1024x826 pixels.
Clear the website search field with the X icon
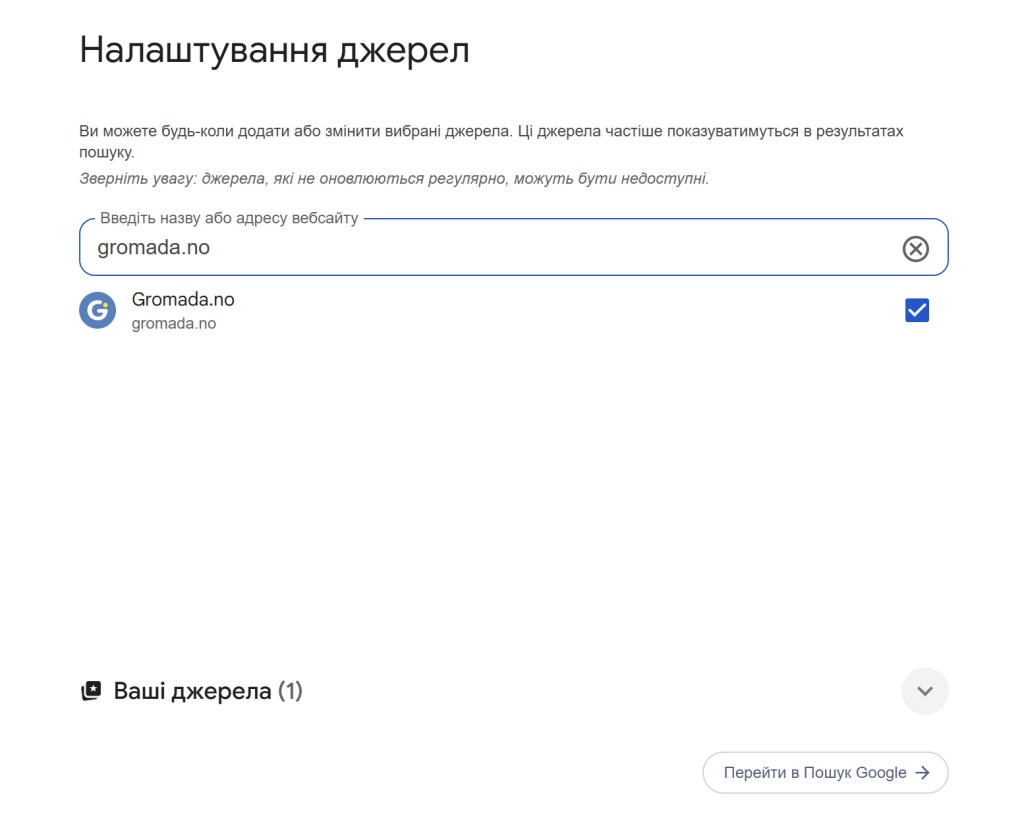(916, 249)
